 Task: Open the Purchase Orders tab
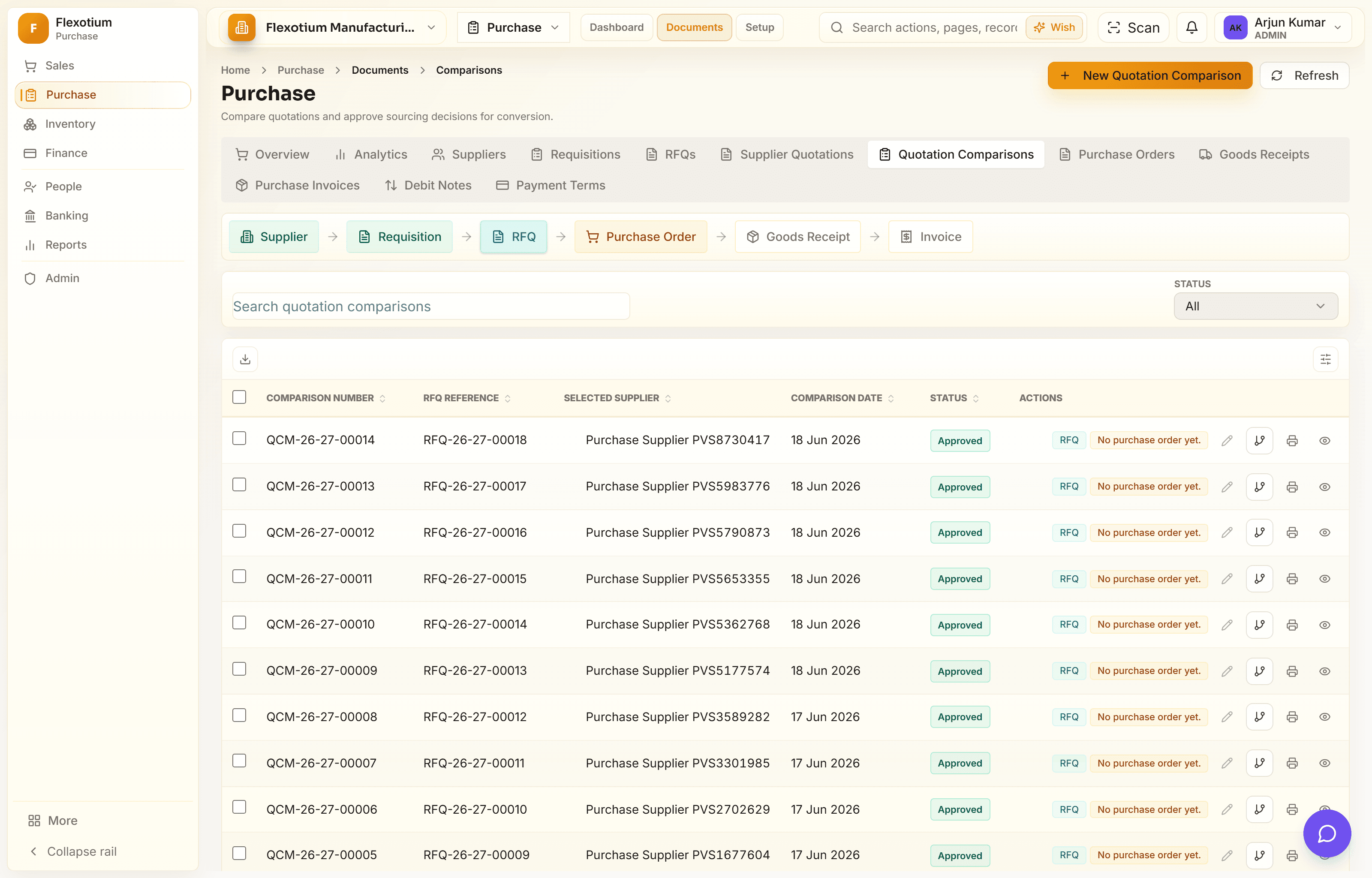(1116, 154)
